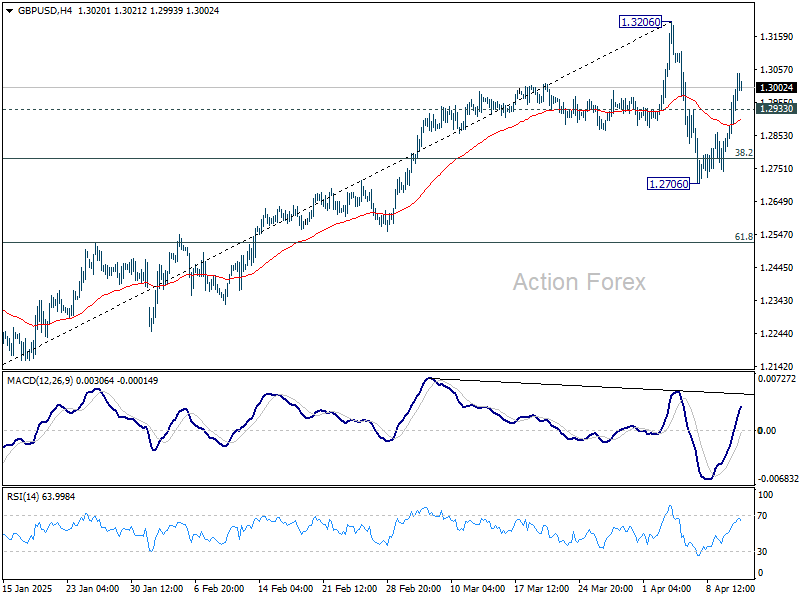Select the 1.32060 price high label
Image resolution: width=800 pixels, height=600 pixels.
pyautogui.click(x=640, y=22)
